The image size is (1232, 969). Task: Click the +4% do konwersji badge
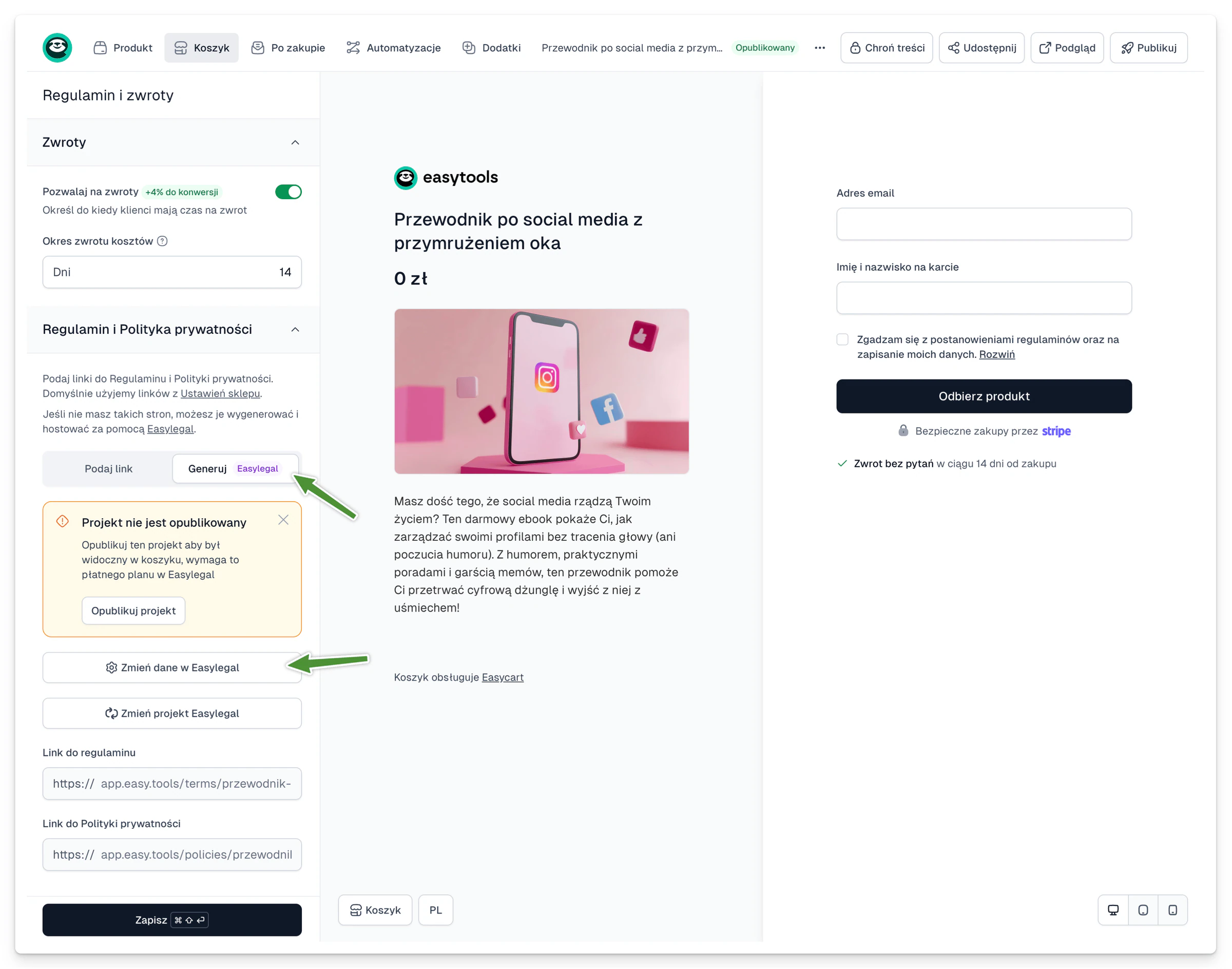click(182, 192)
